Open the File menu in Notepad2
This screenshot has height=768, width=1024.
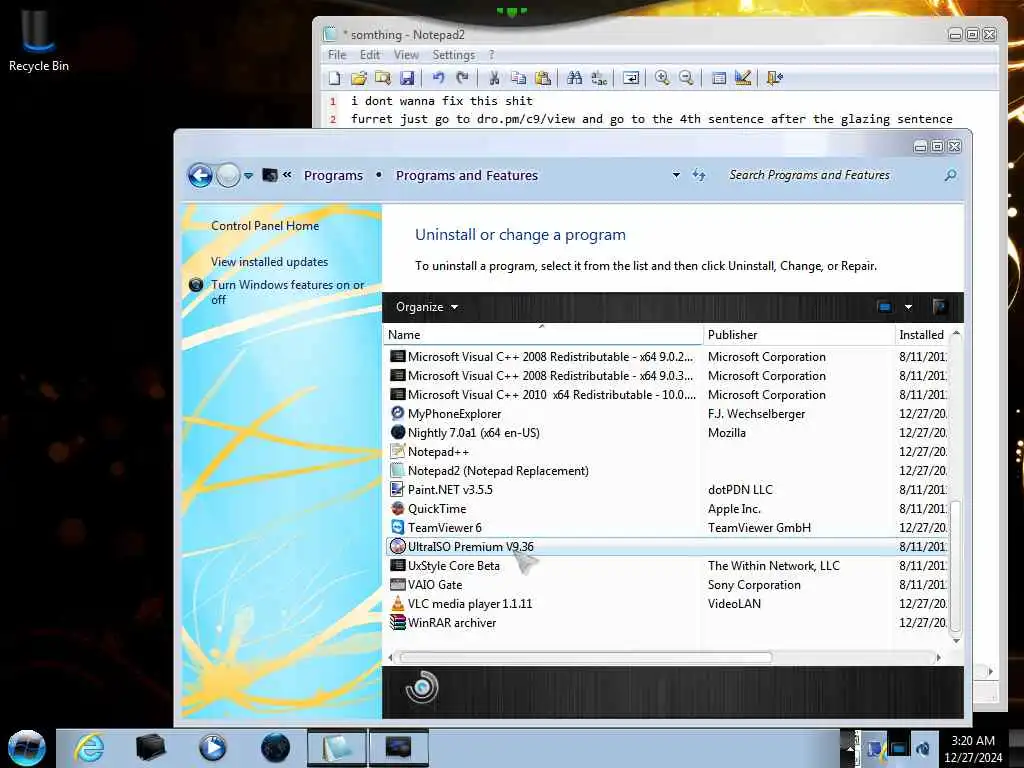point(337,55)
